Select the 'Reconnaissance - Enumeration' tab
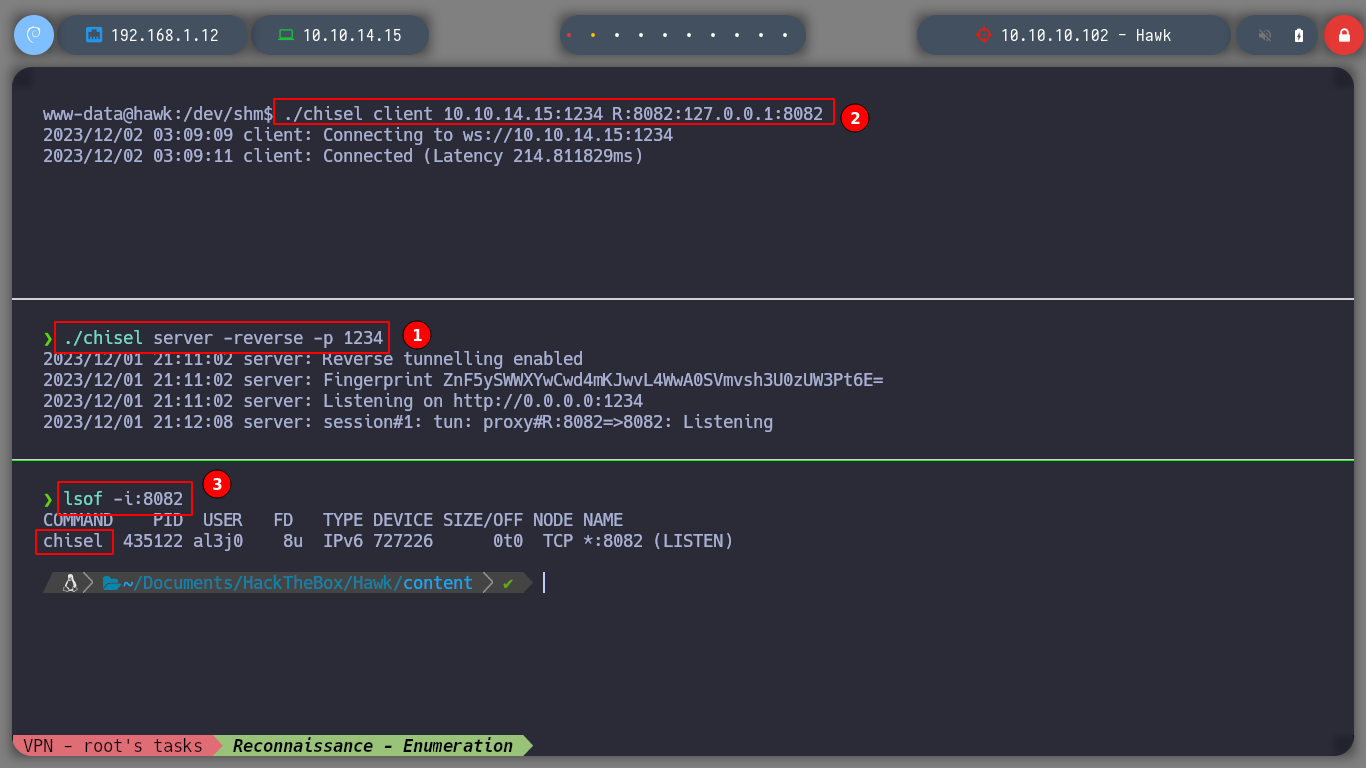 [x=373, y=746]
